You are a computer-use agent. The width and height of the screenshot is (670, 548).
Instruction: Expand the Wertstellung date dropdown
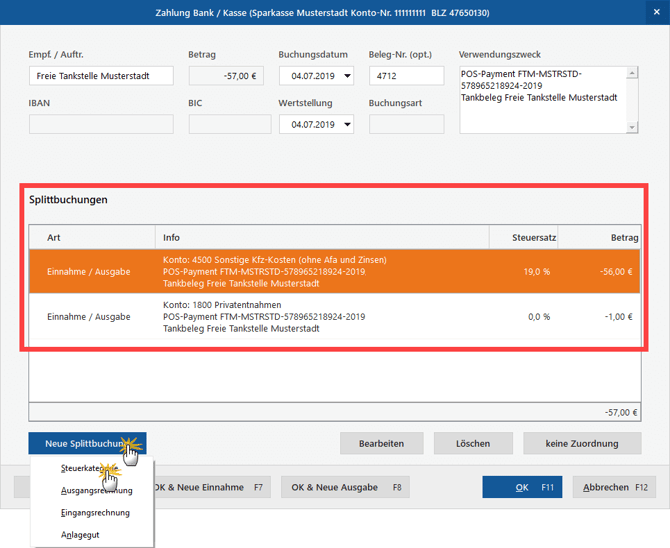pyautogui.click(x=347, y=125)
